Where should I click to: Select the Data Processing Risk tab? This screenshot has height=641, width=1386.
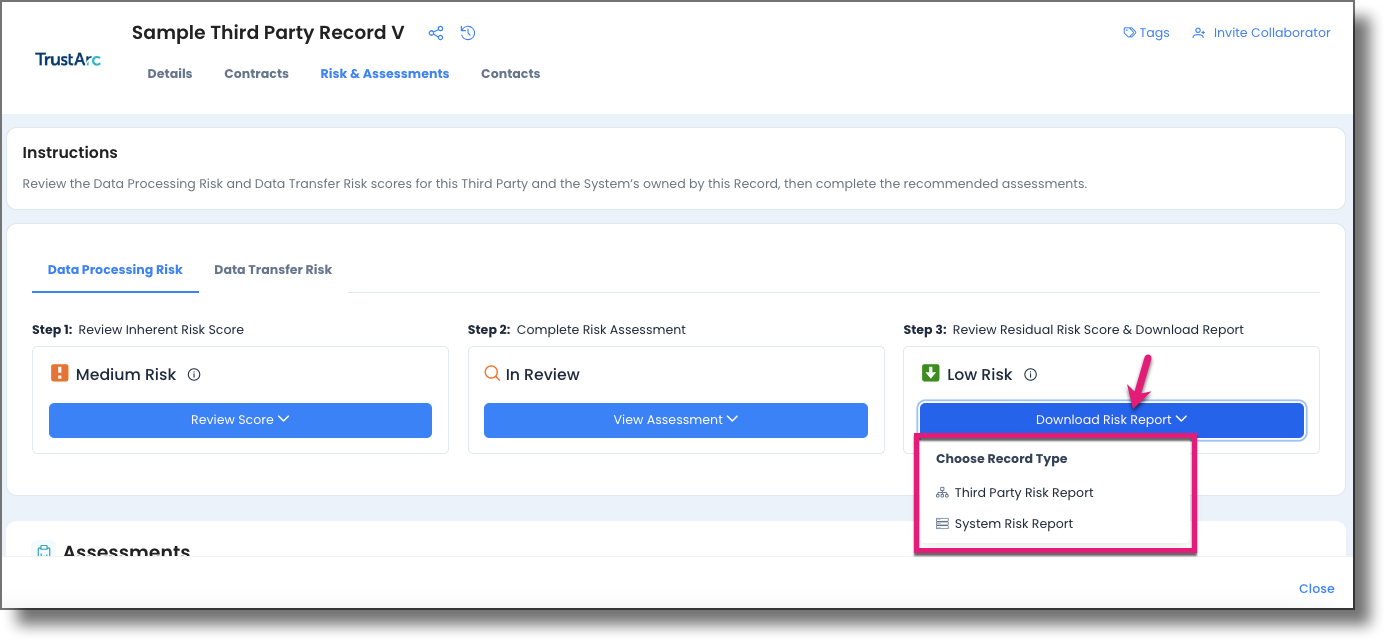pyautogui.click(x=115, y=270)
